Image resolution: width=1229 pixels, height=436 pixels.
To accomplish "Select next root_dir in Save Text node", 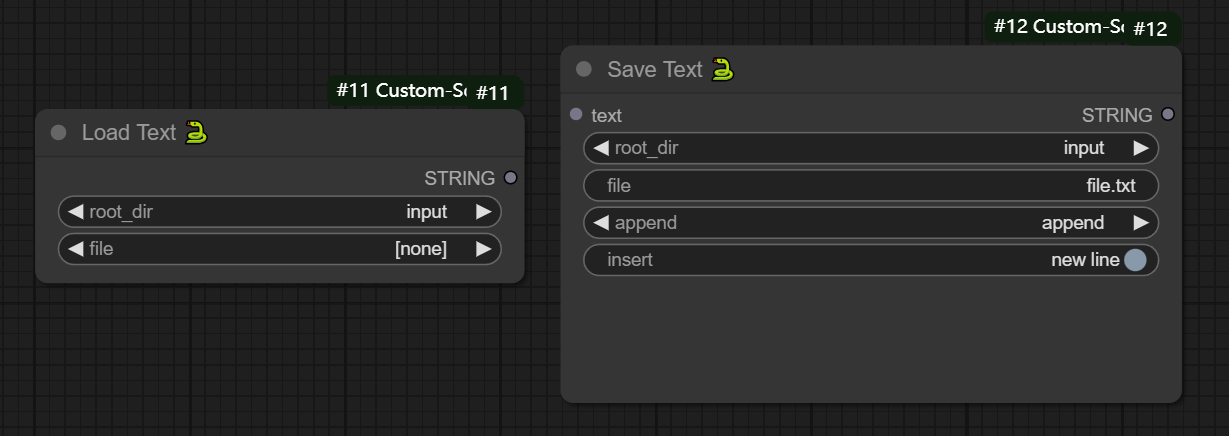I will pos(1140,148).
